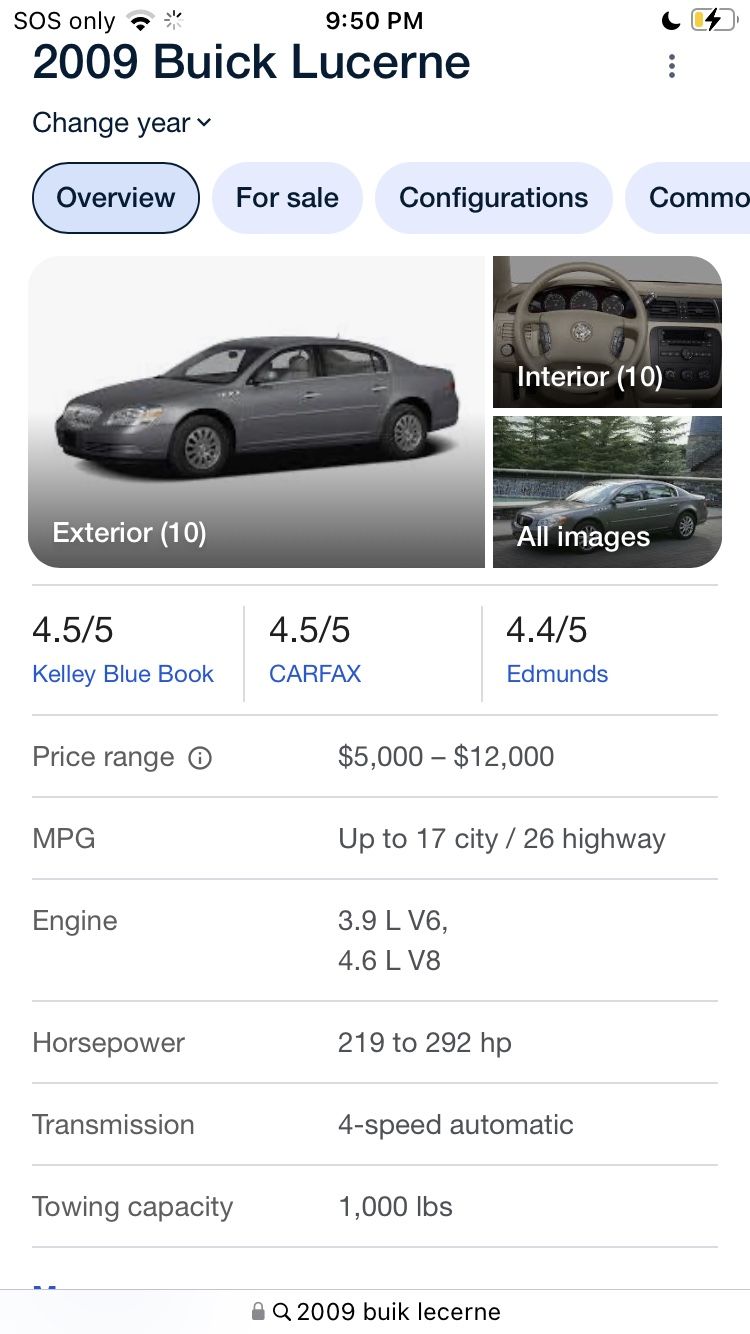
Task: Tap the 2009 Buick Lucerne title
Action: [x=251, y=62]
